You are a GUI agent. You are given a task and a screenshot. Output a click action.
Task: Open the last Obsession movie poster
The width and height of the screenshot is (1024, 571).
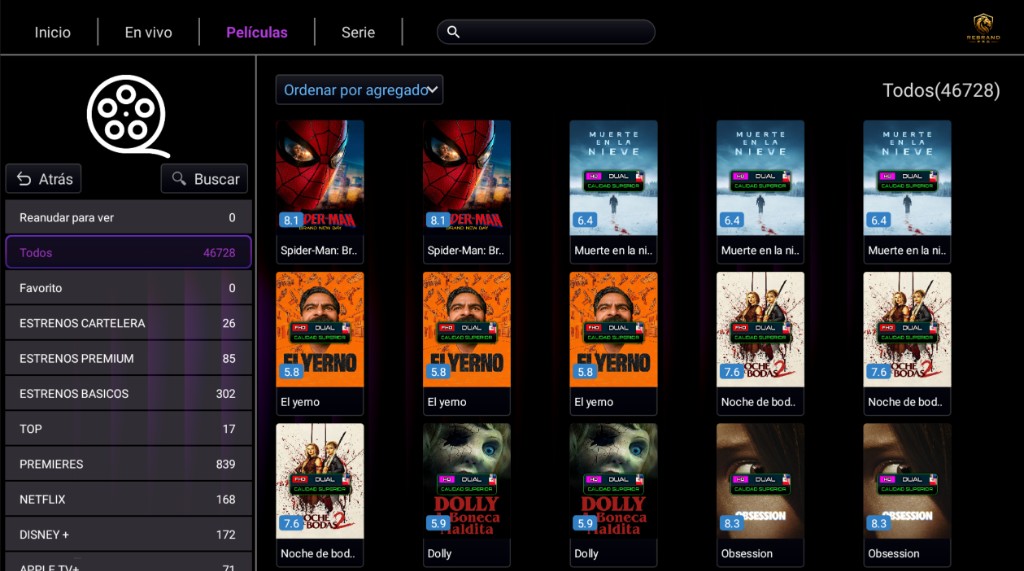[907, 481]
